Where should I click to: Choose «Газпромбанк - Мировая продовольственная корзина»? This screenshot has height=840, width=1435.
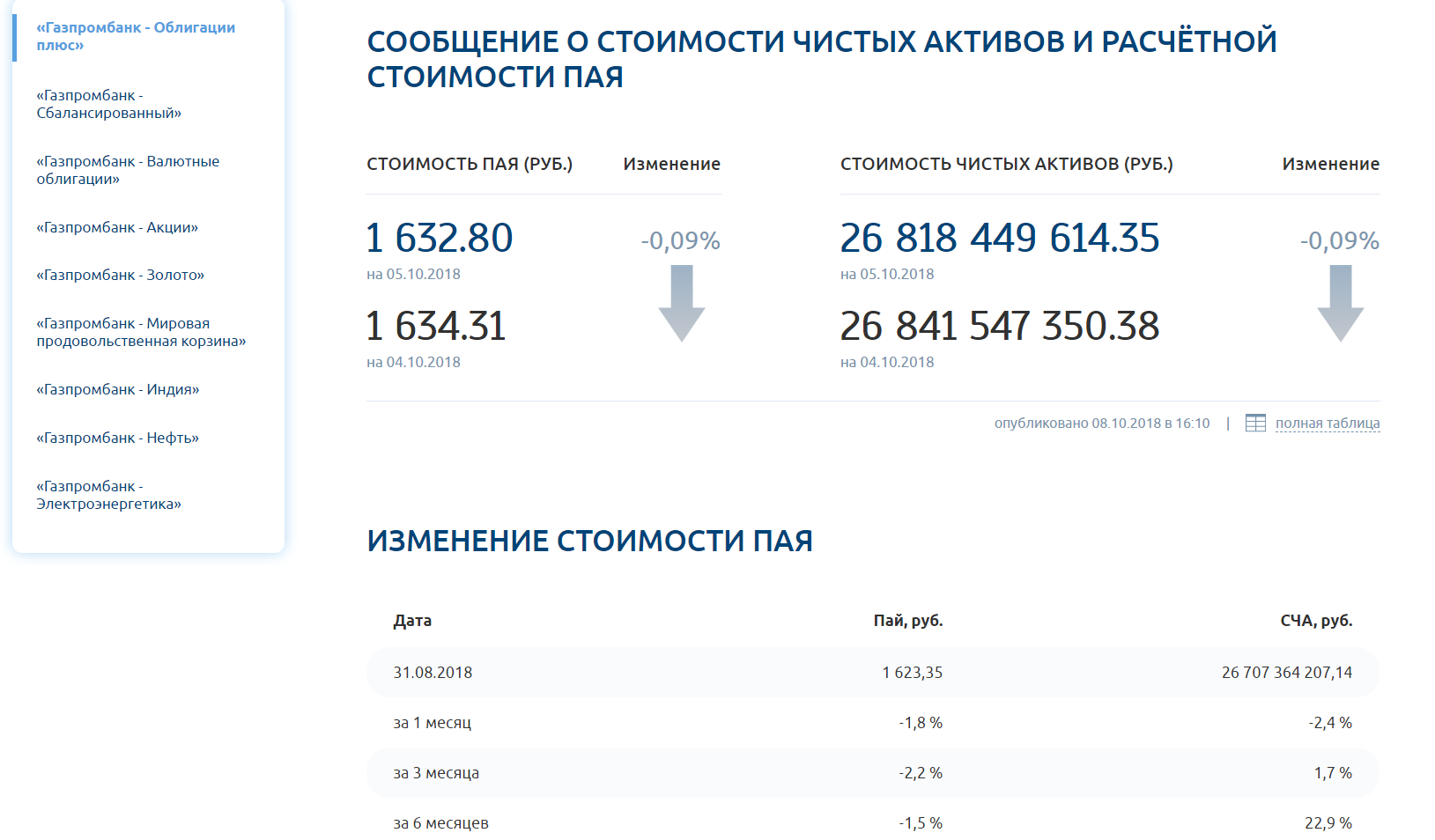(x=141, y=332)
